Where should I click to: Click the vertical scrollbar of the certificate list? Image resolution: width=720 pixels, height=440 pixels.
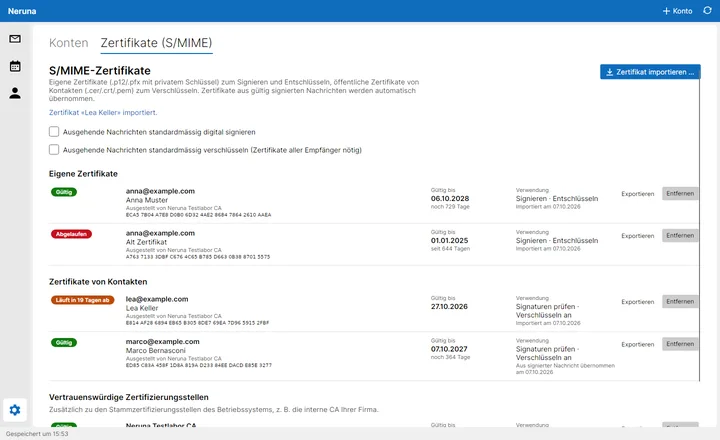[x=700, y=230]
